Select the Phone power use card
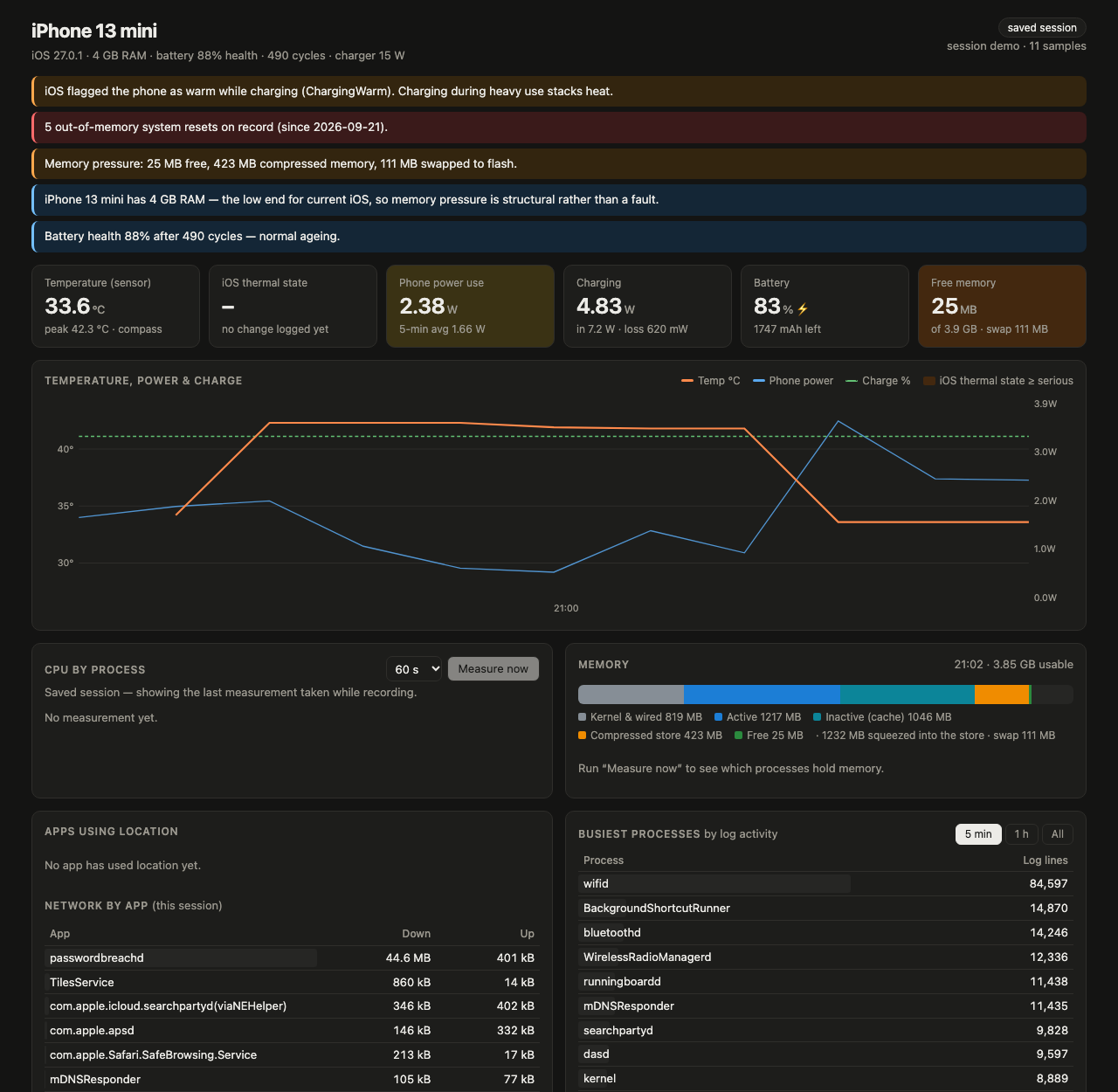 470,307
